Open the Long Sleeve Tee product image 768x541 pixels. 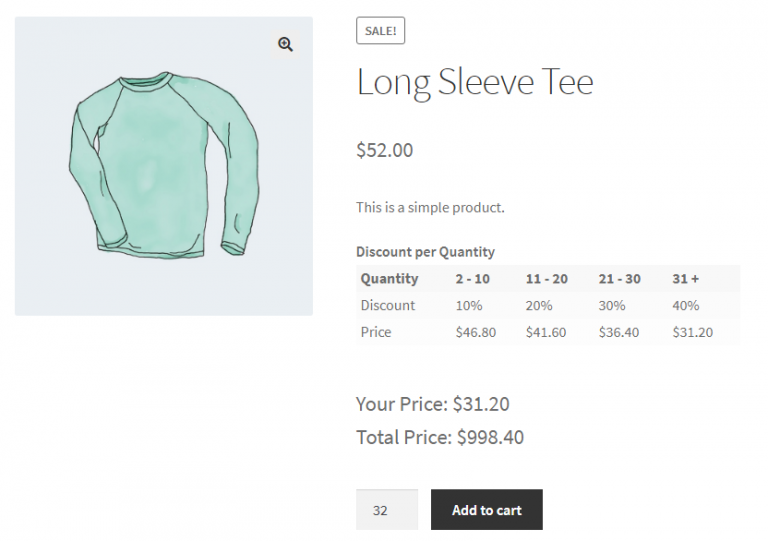(x=163, y=167)
